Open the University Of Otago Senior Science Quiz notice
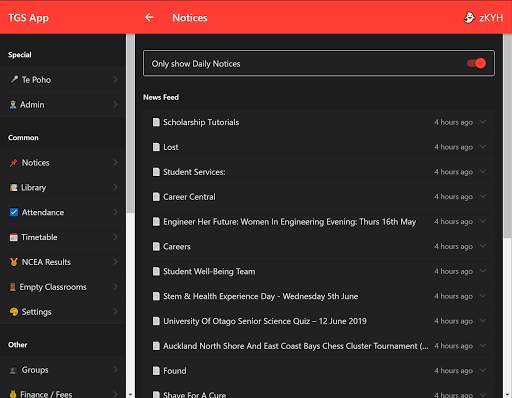 pos(319,321)
